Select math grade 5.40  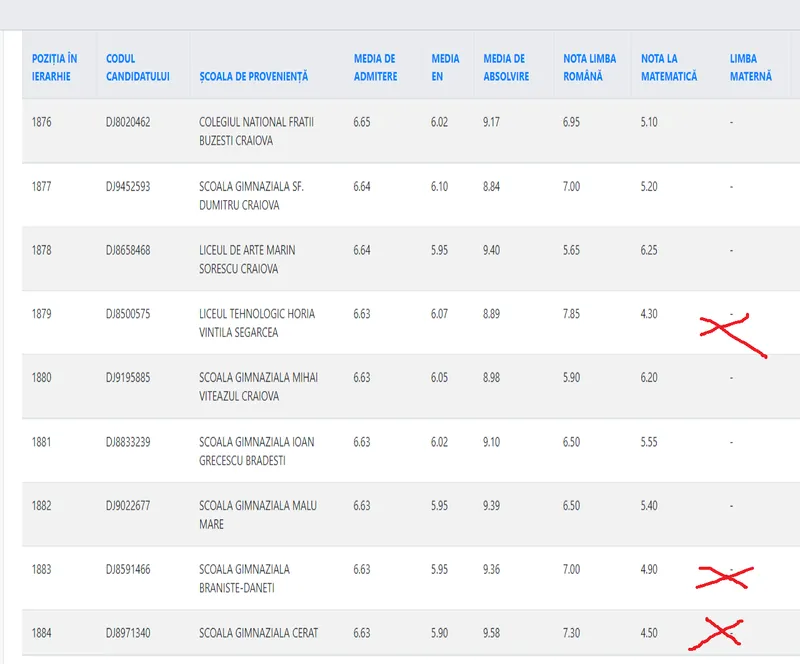pyautogui.click(x=649, y=506)
